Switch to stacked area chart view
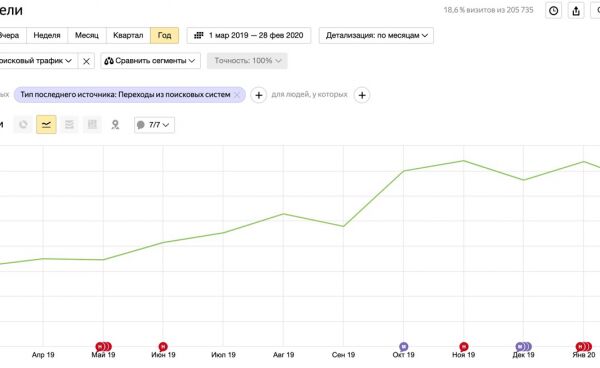The height and width of the screenshot is (368, 600). coord(69,125)
